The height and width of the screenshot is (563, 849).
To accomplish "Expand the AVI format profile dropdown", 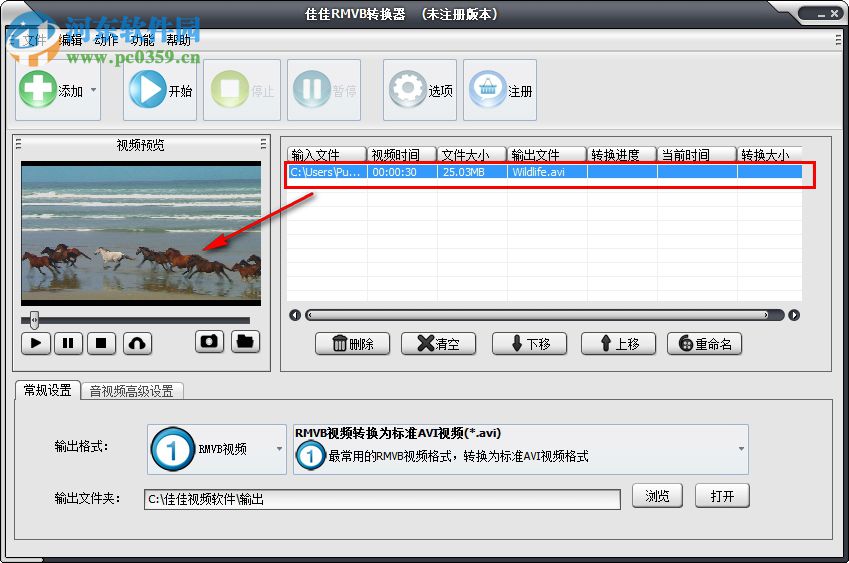I will click(x=741, y=449).
